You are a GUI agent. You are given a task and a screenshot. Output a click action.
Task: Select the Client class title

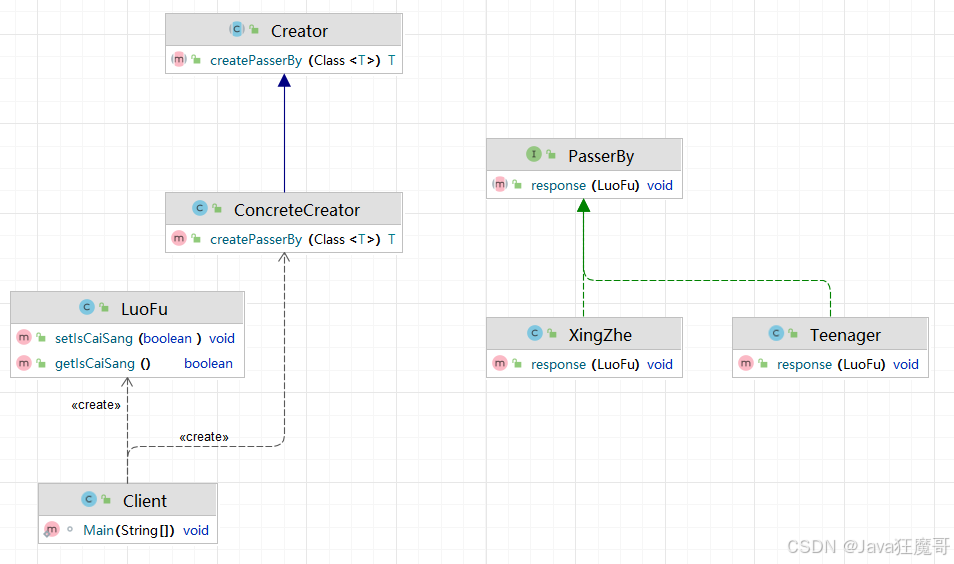coord(145,501)
